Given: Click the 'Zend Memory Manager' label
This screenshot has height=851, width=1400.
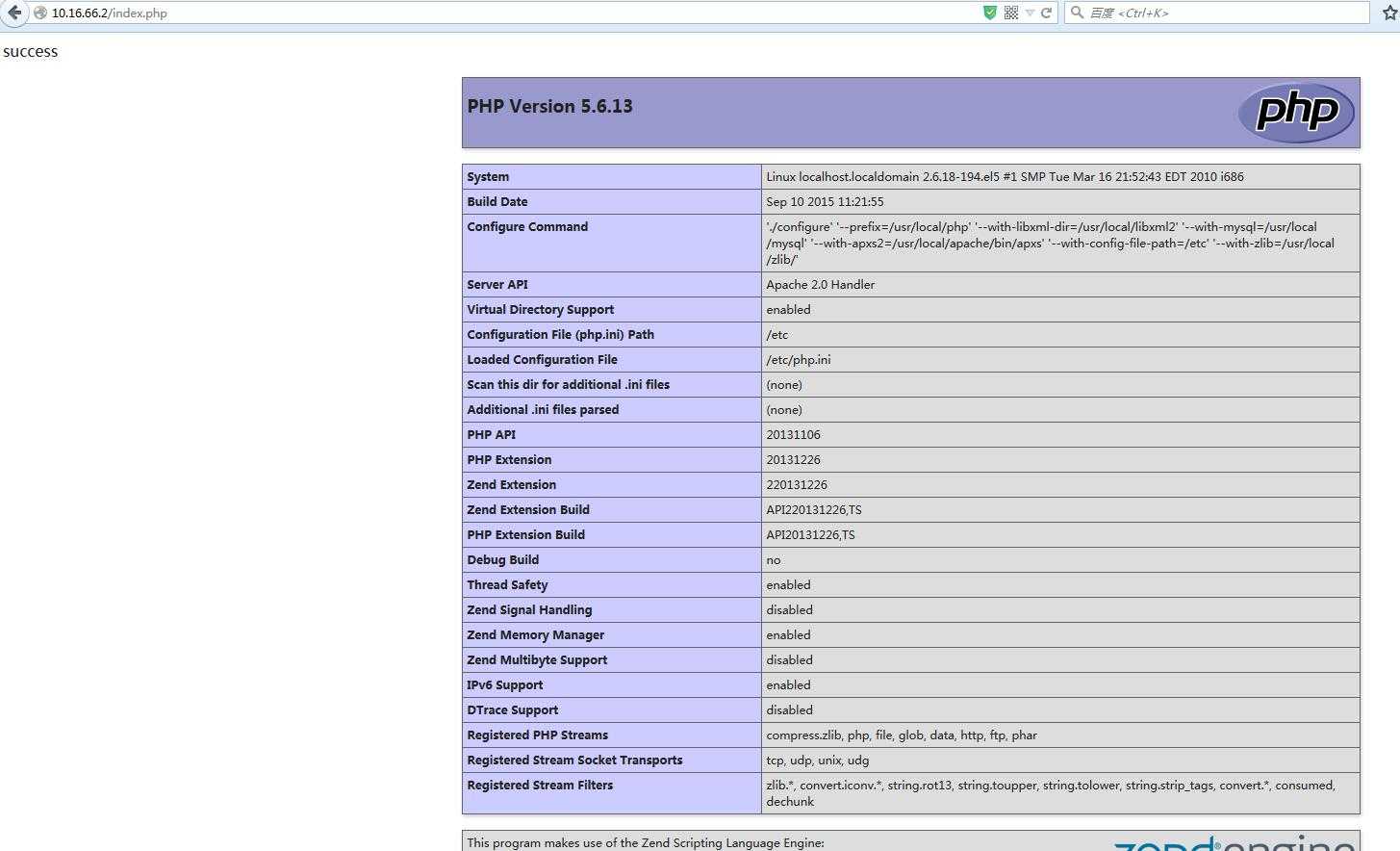Looking at the screenshot, I should coord(536,635).
